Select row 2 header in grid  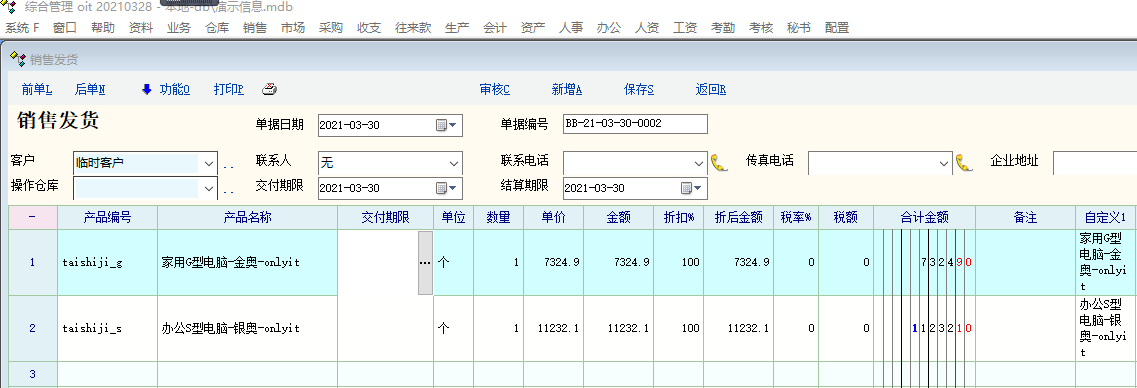pos(32,328)
